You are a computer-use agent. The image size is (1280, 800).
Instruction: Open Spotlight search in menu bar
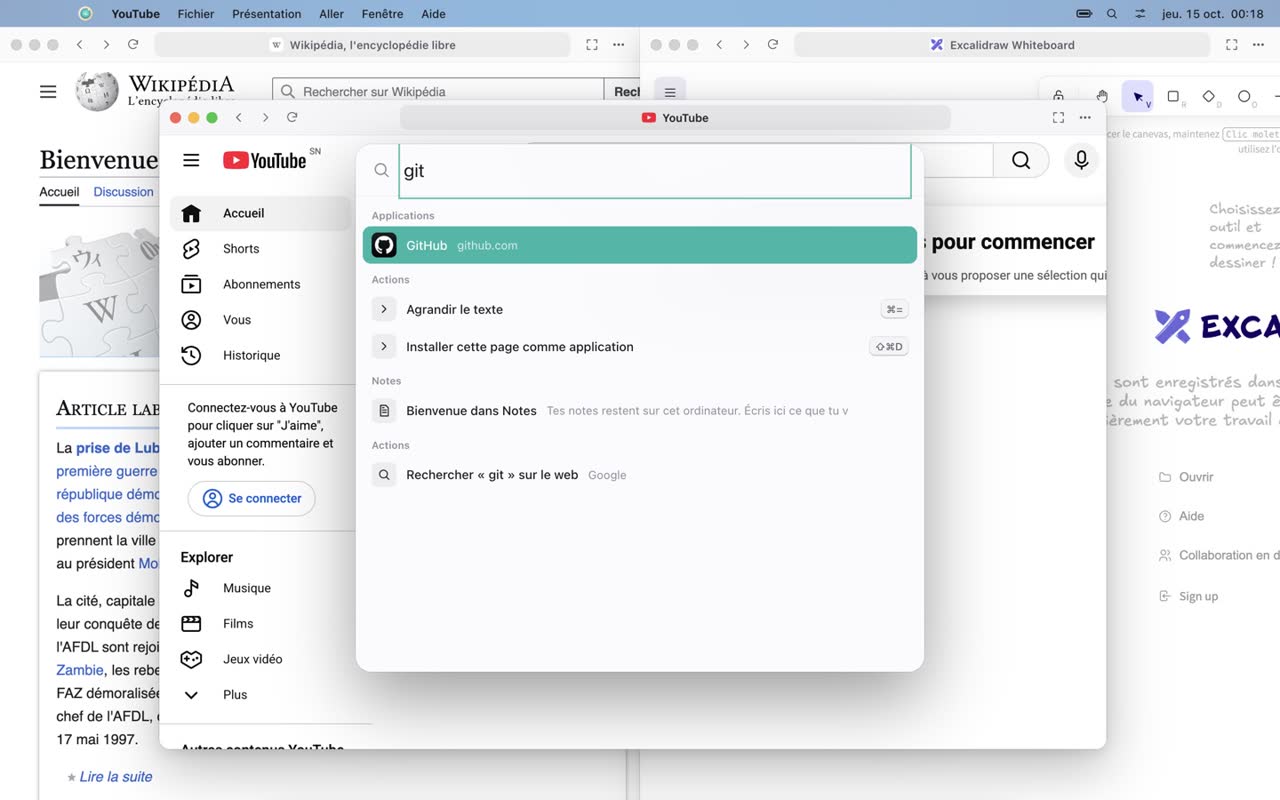tap(1112, 14)
